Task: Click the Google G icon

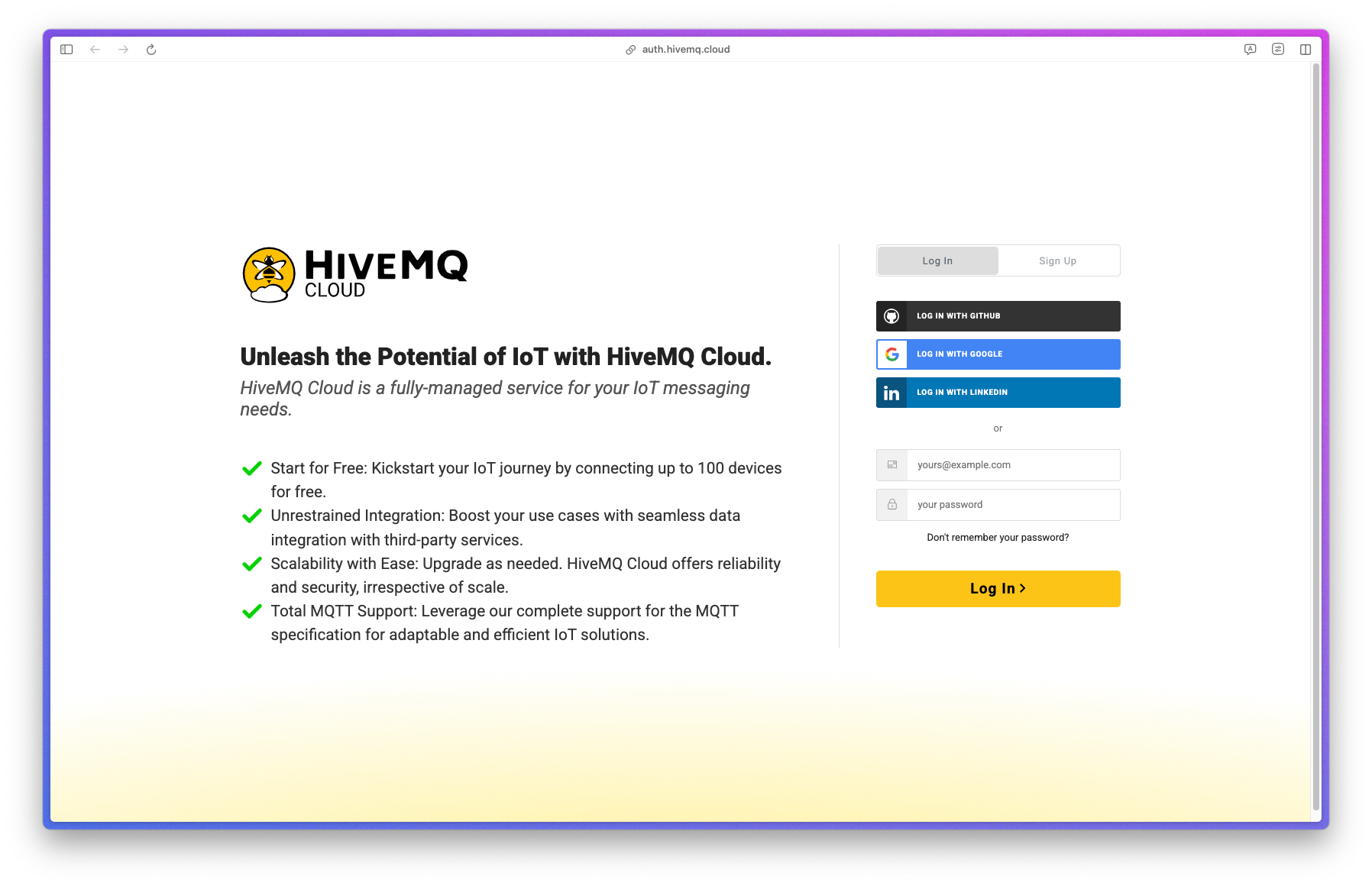Action: tap(891, 354)
